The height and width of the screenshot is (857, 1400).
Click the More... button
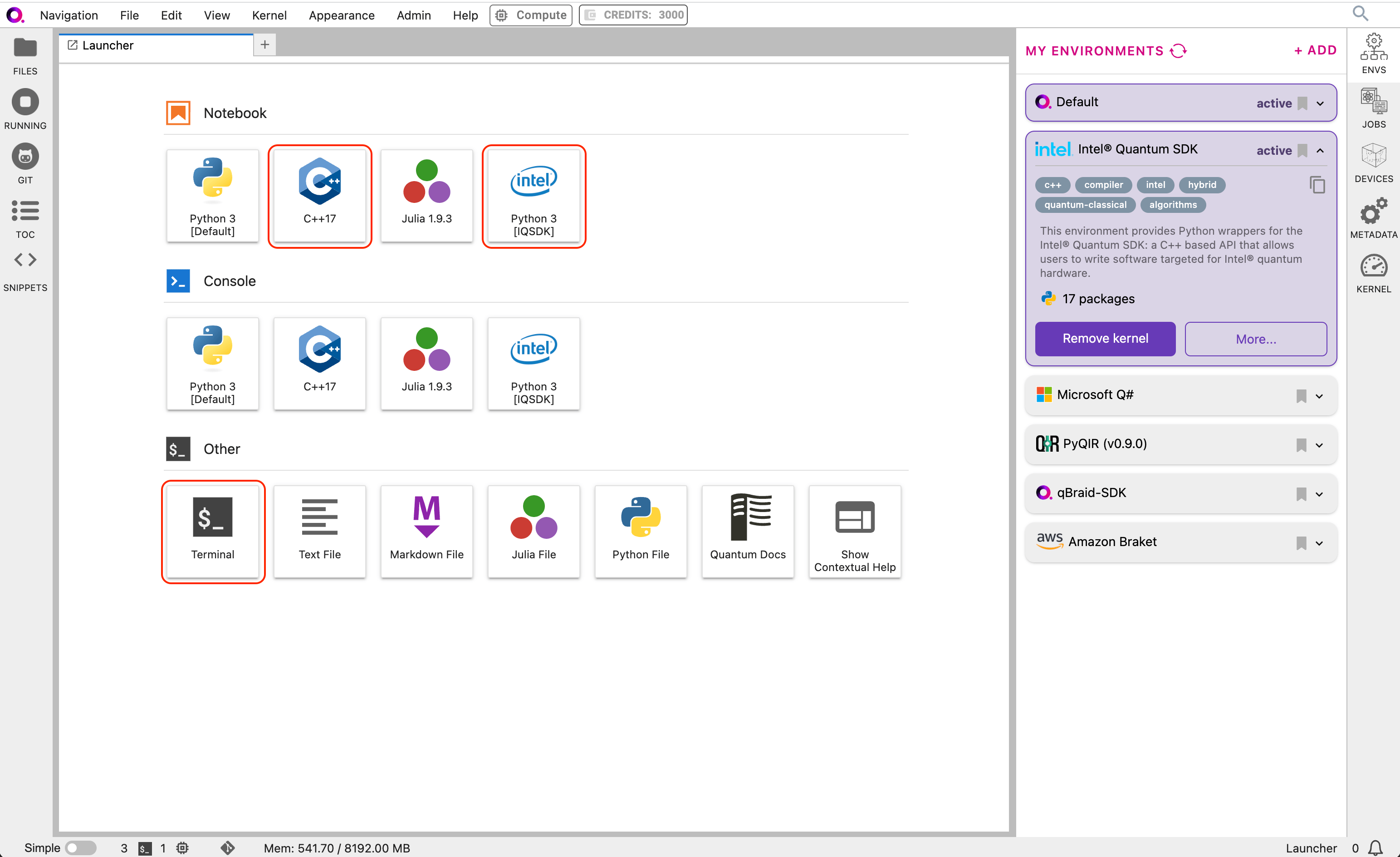point(1256,339)
